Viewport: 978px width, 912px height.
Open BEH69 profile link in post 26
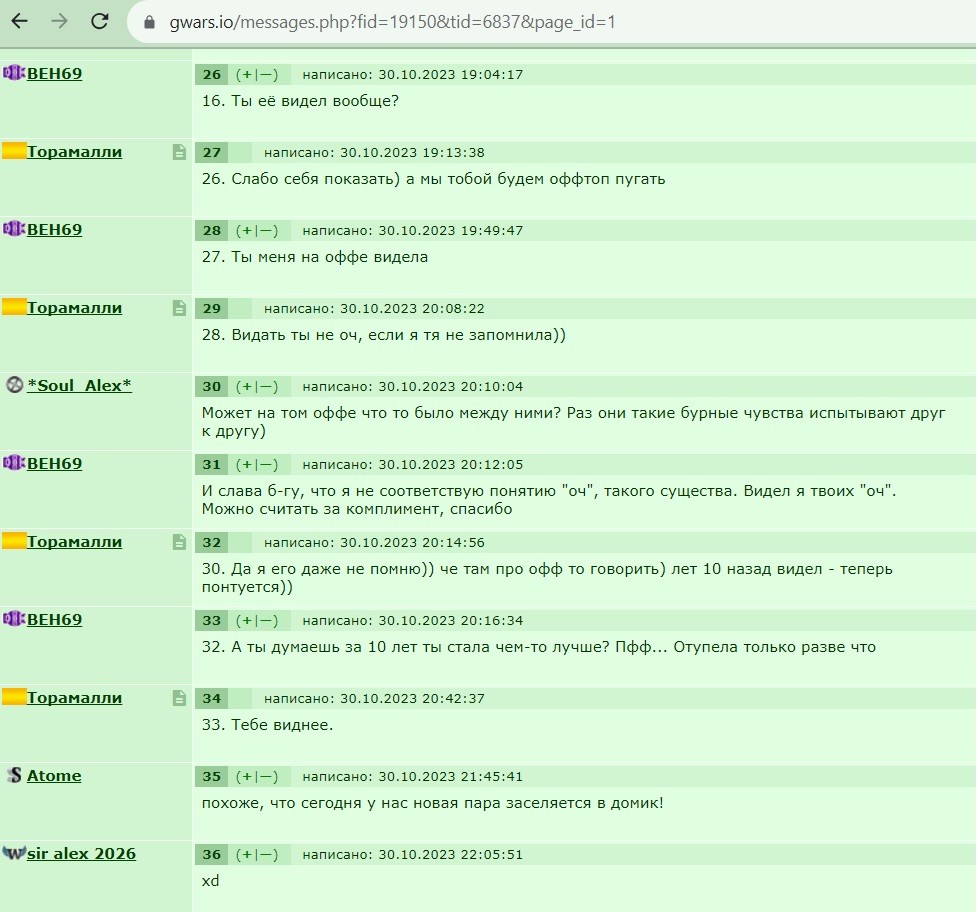click(x=54, y=74)
